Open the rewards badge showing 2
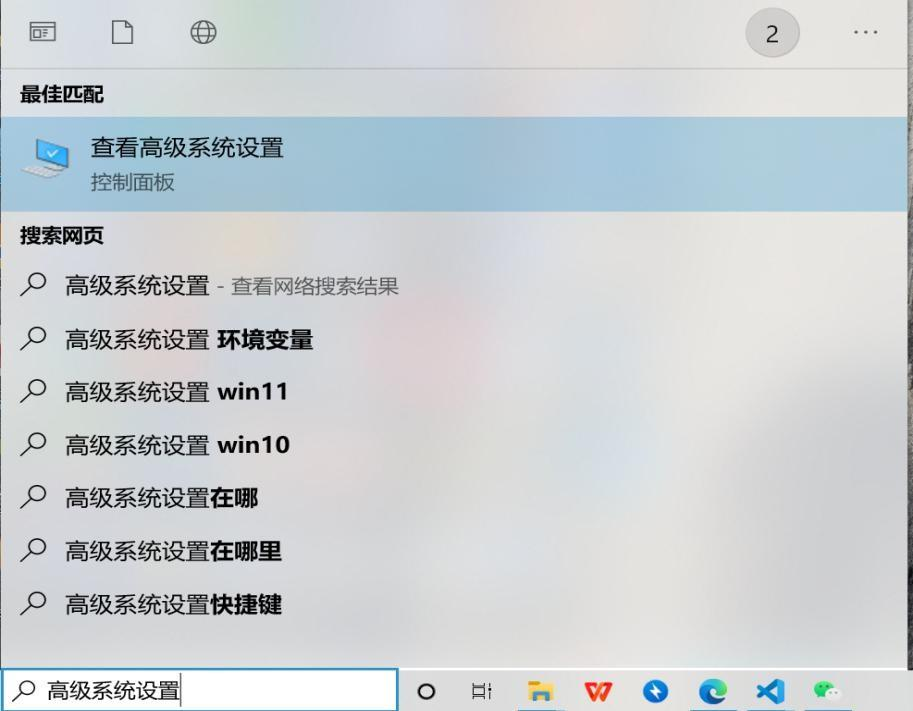 [x=772, y=33]
